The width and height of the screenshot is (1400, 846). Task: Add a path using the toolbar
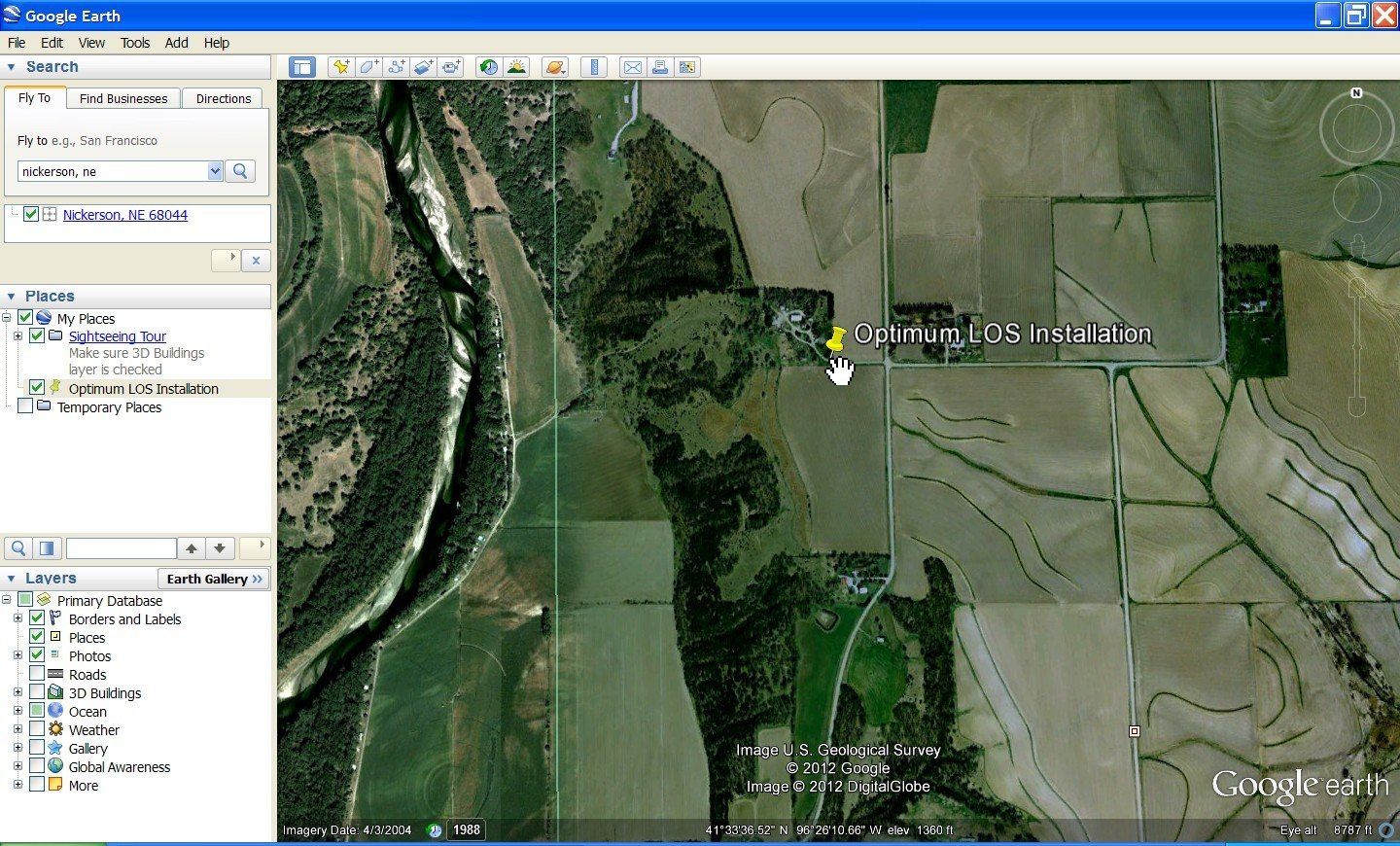tap(397, 67)
